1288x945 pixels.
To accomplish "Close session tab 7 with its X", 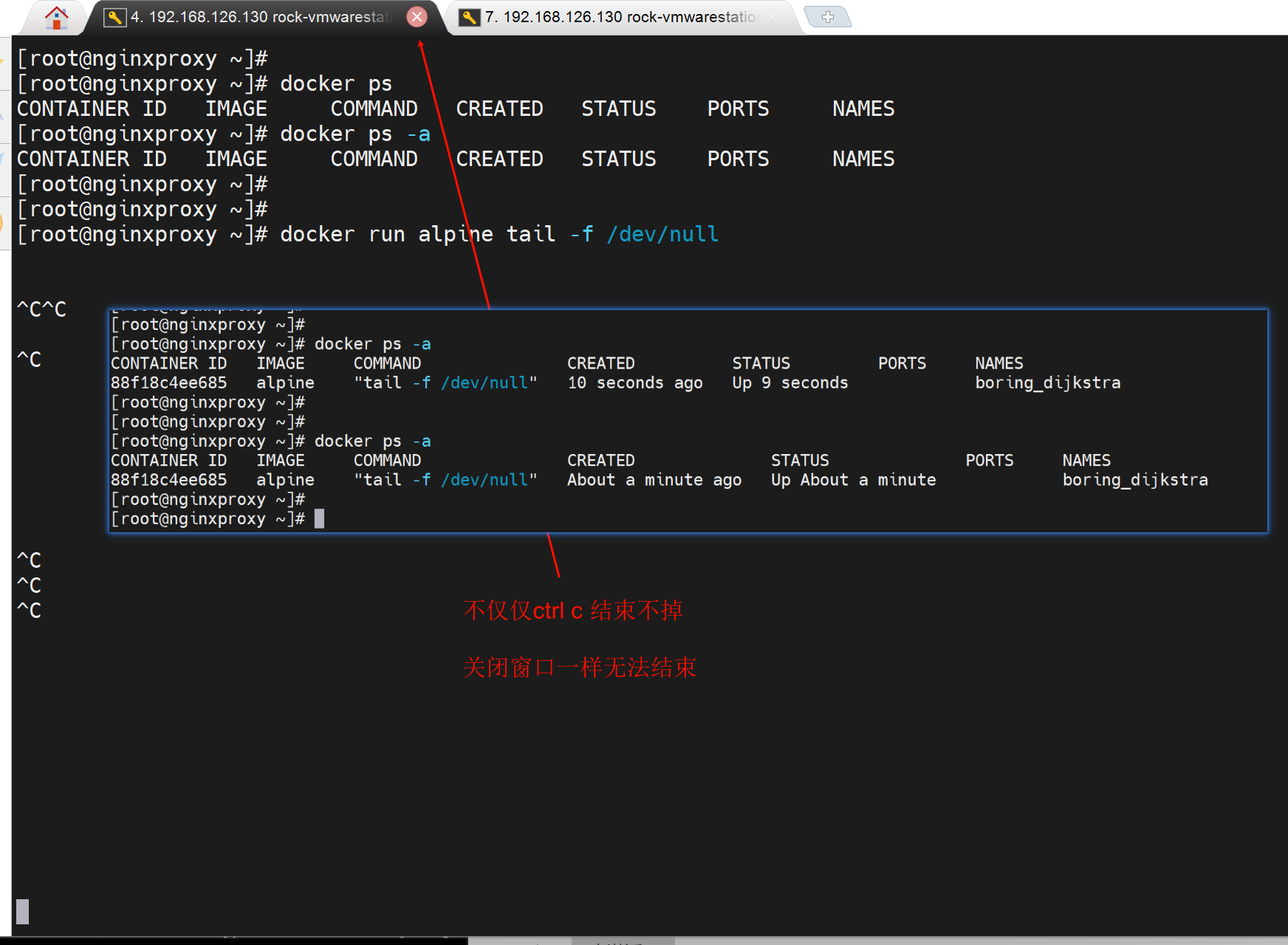I will click(771, 17).
